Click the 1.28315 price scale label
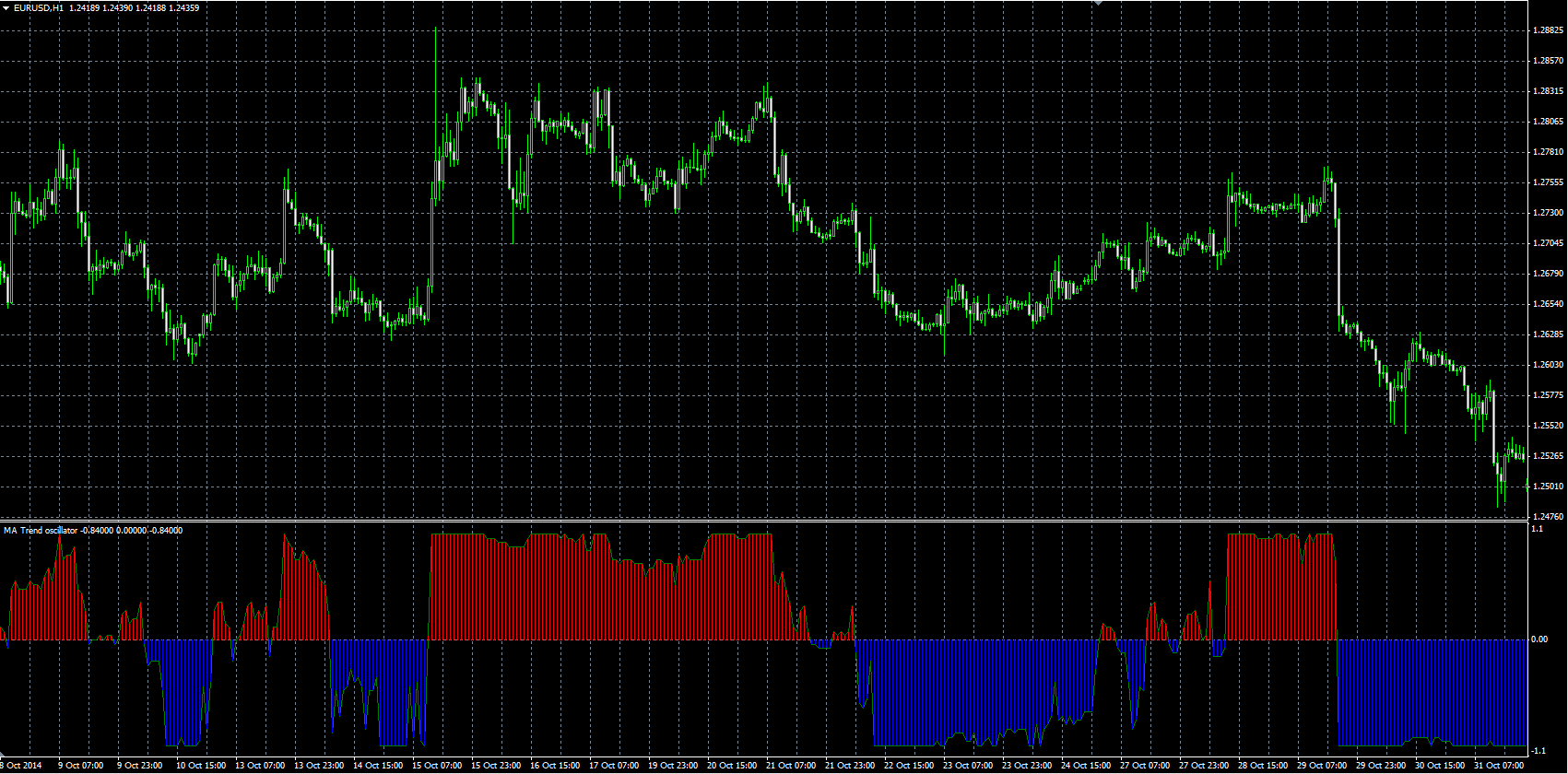The width and height of the screenshot is (1568, 774). tap(1549, 91)
